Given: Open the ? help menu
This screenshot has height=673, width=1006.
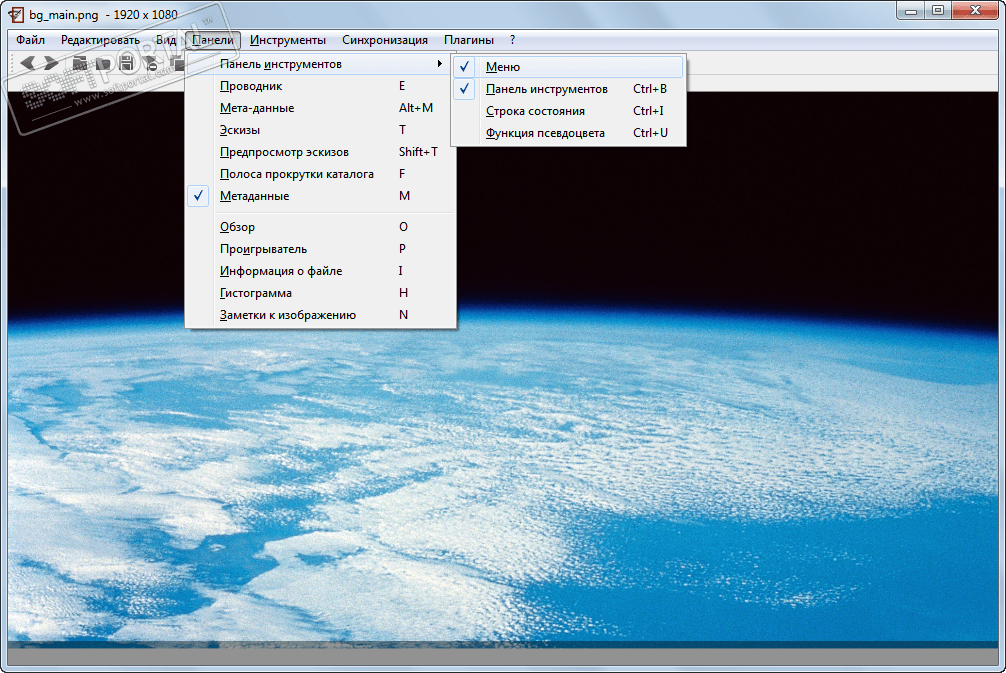Looking at the screenshot, I should click(x=512, y=40).
